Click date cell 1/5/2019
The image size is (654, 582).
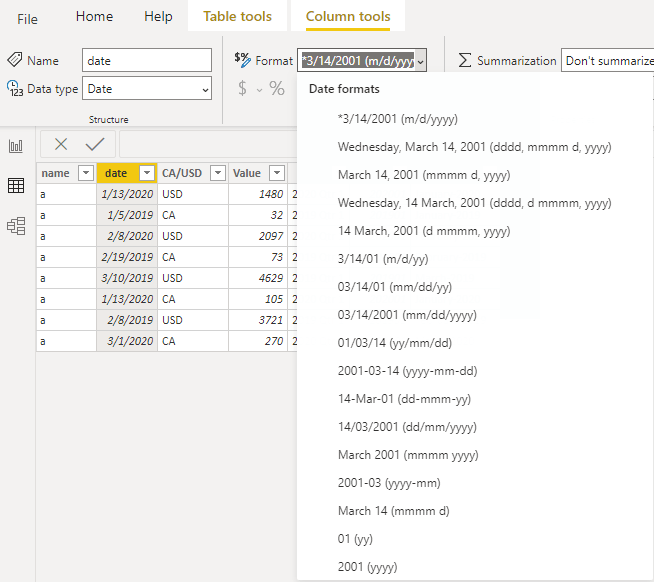(x=127, y=215)
